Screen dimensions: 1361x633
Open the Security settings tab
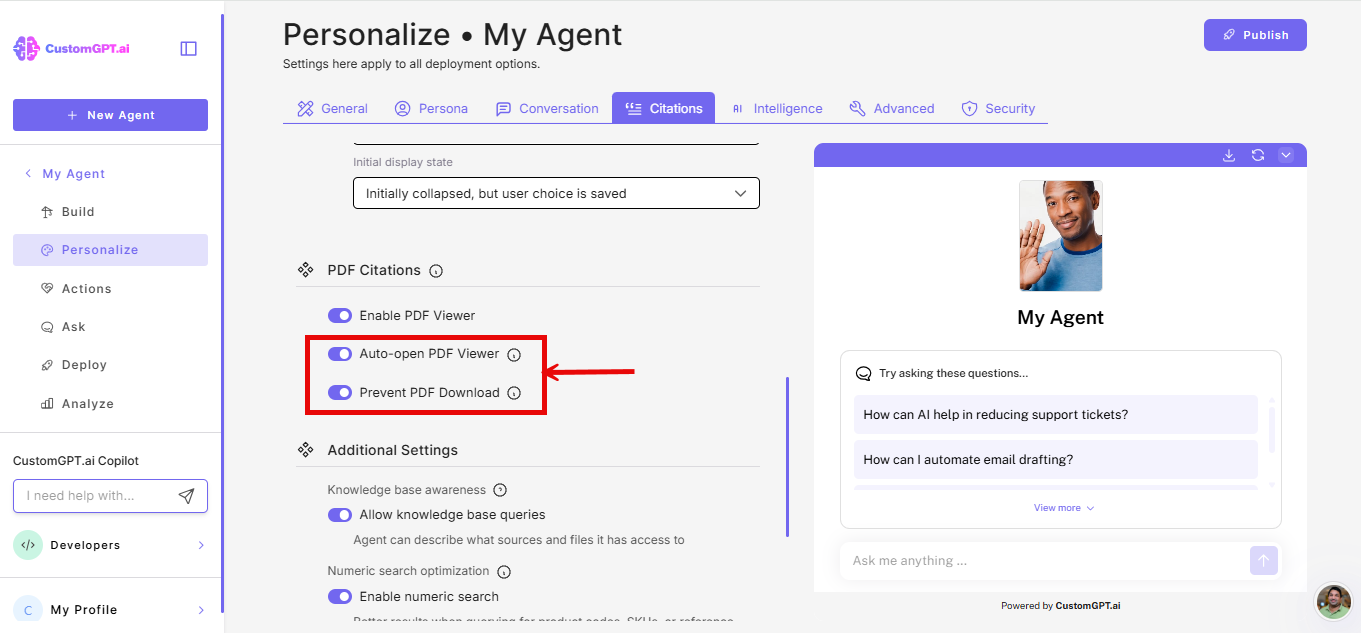[x=998, y=107]
